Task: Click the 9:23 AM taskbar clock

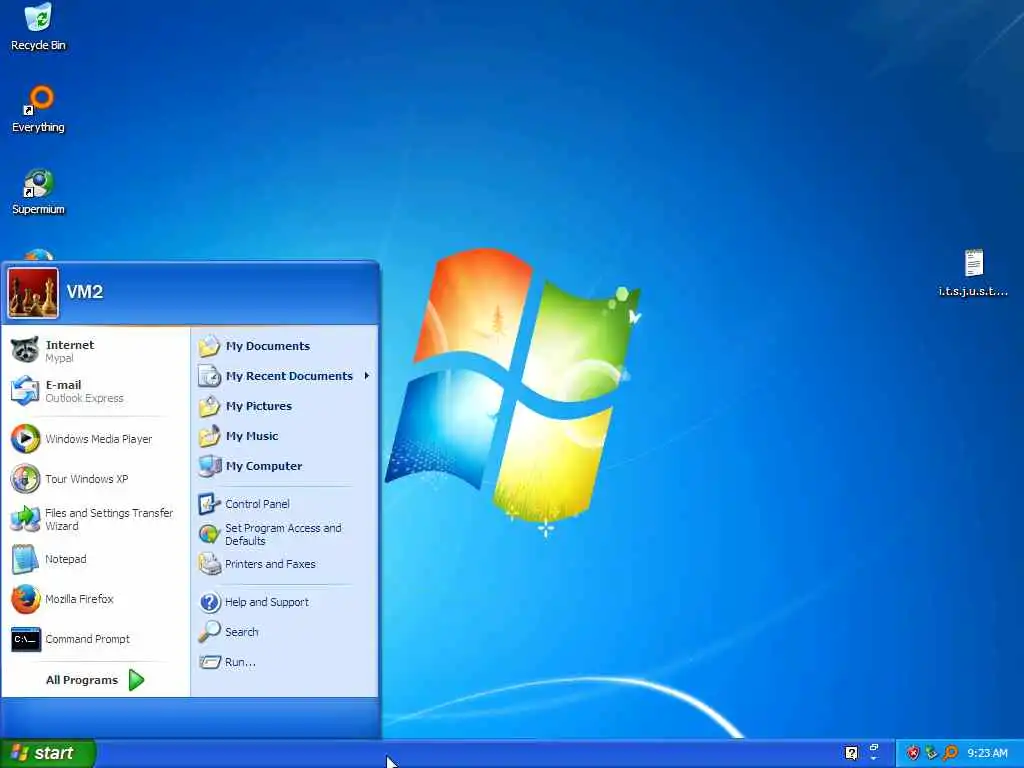Action: coord(987,753)
